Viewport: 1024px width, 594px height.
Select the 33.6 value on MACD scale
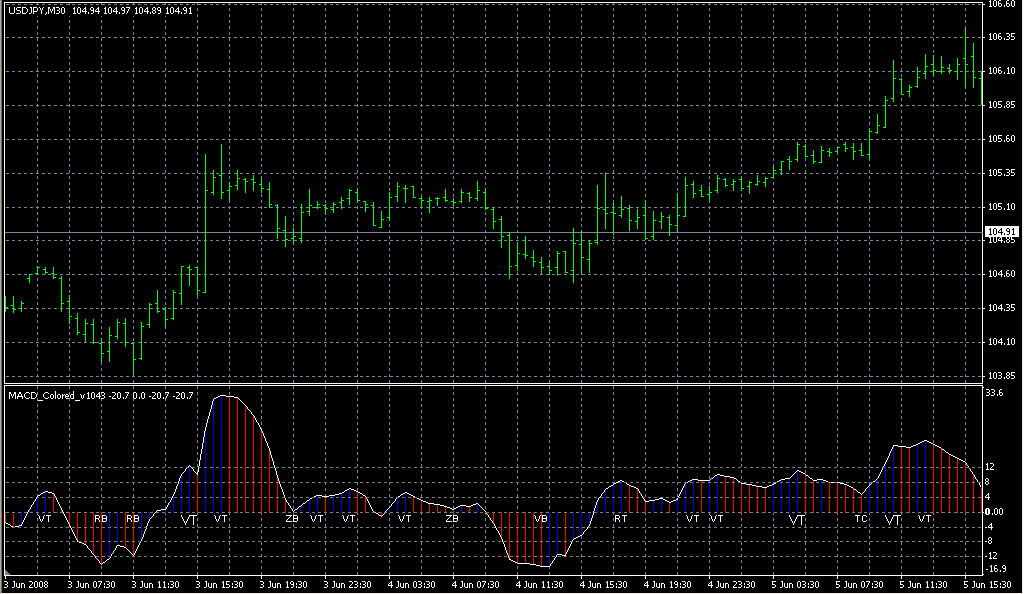tap(994, 394)
